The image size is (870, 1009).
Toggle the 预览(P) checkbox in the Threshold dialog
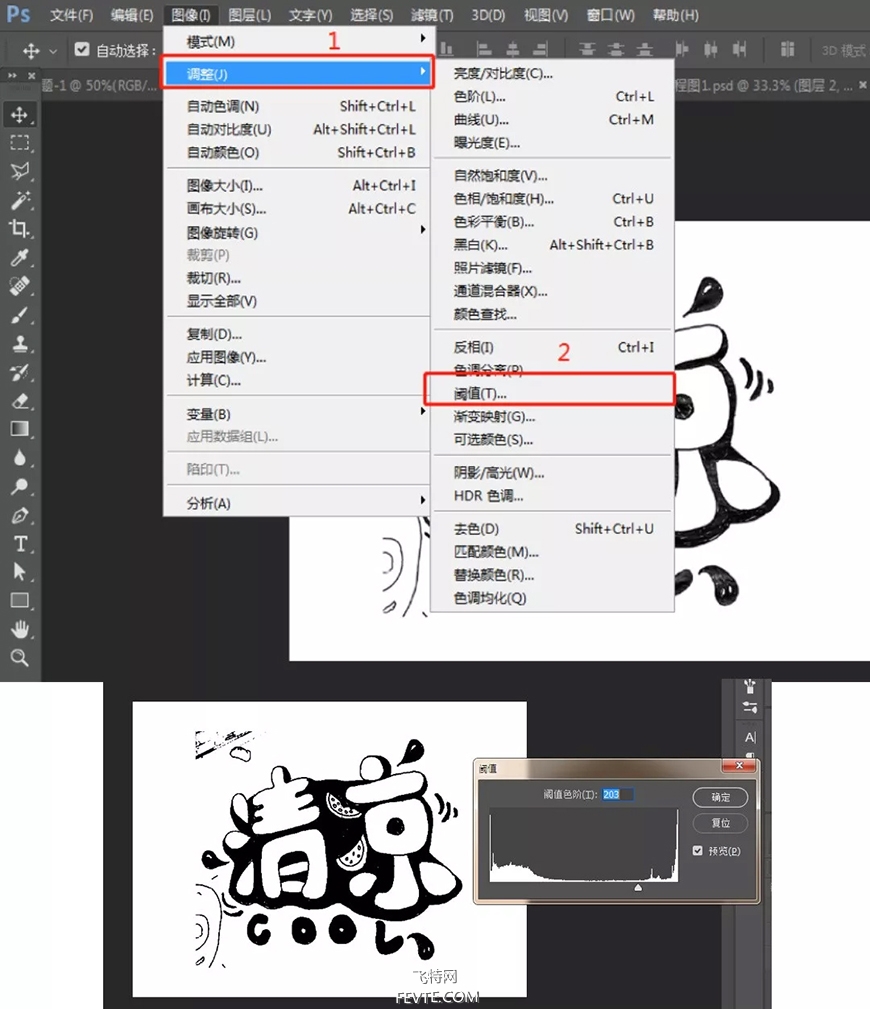click(697, 851)
